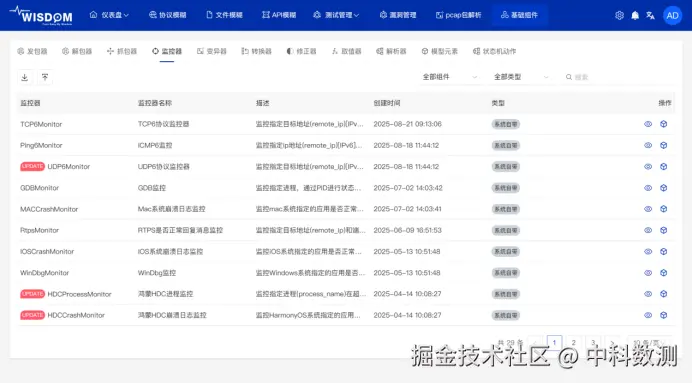Open the 全部类型 filter dropdown
Screen dimensions: 692x383
click(x=521, y=77)
